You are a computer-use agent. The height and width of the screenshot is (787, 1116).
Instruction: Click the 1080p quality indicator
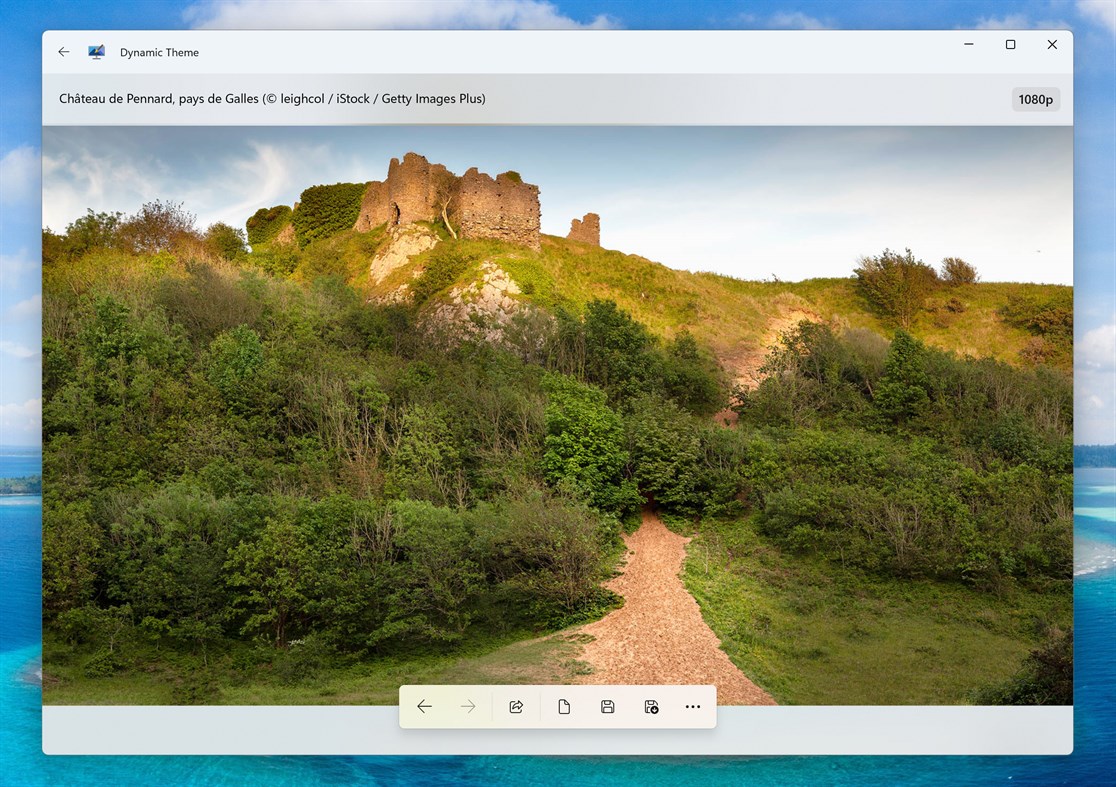[x=1036, y=99]
